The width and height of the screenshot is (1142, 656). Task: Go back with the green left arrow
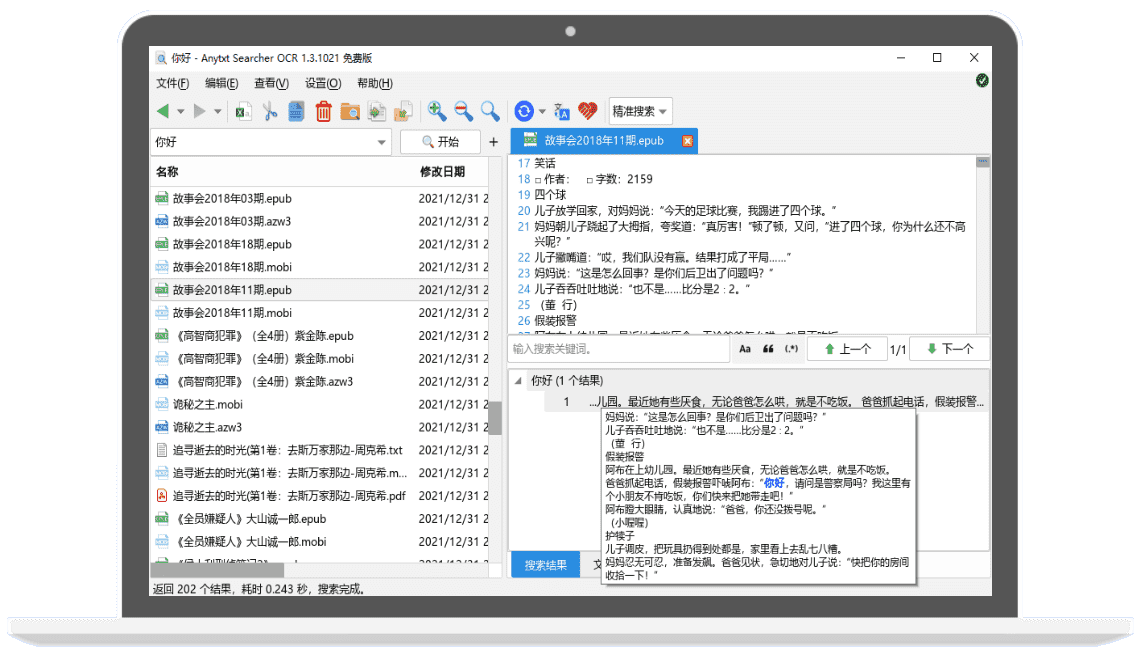(x=163, y=111)
